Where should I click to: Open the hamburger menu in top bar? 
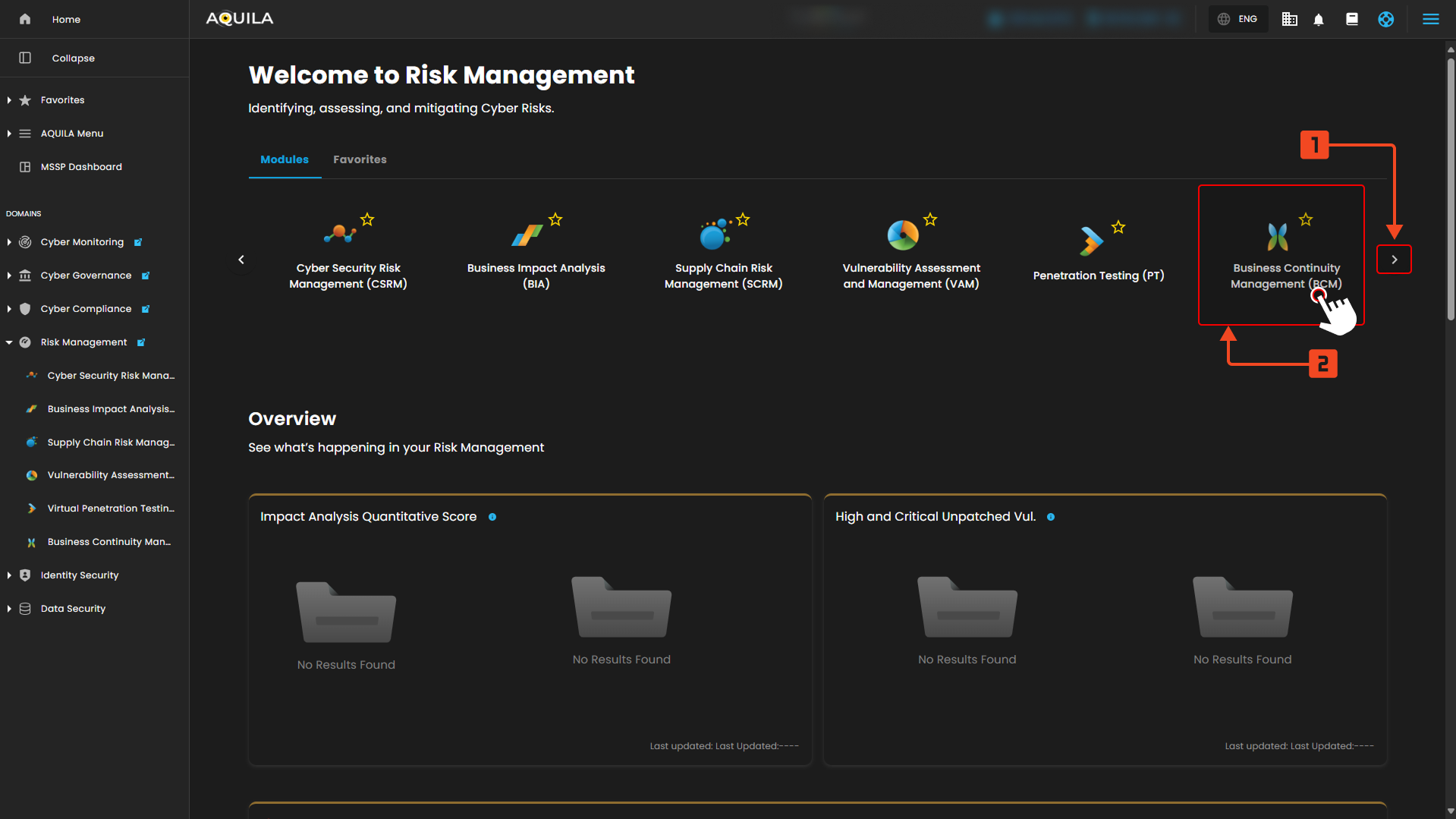click(1430, 19)
